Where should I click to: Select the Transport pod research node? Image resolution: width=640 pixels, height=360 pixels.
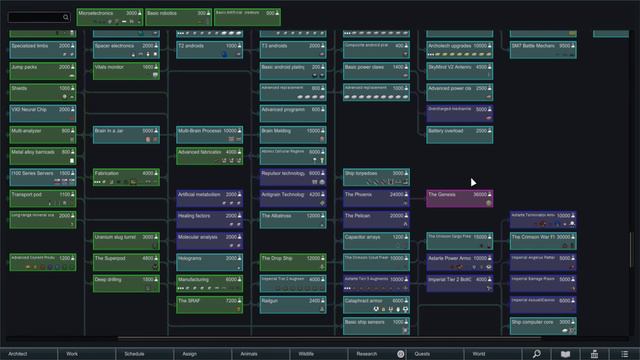(x=43, y=198)
